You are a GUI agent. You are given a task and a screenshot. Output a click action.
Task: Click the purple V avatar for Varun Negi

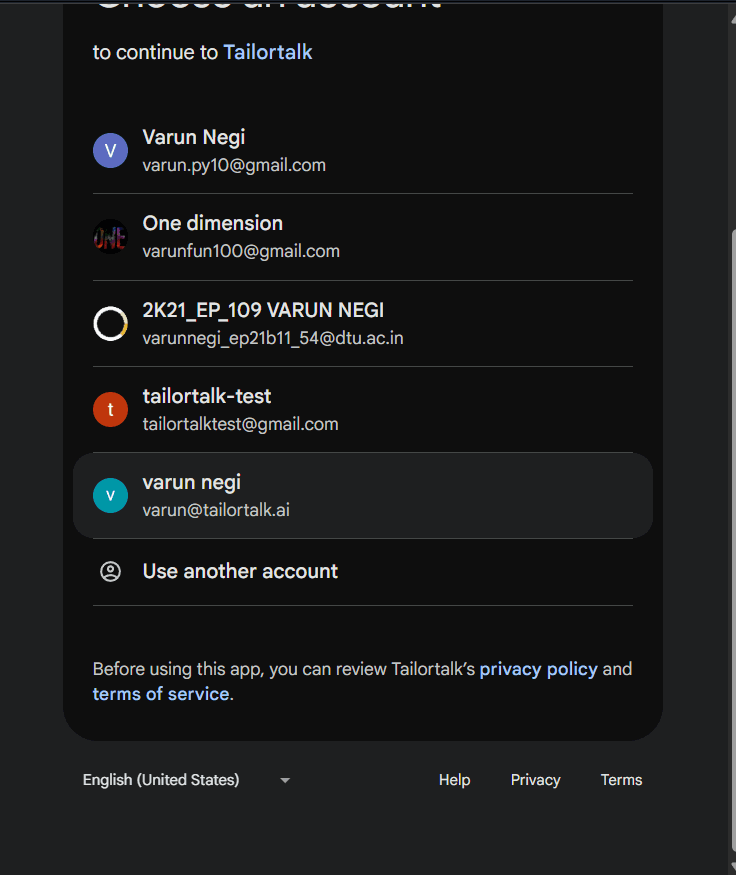pos(110,151)
